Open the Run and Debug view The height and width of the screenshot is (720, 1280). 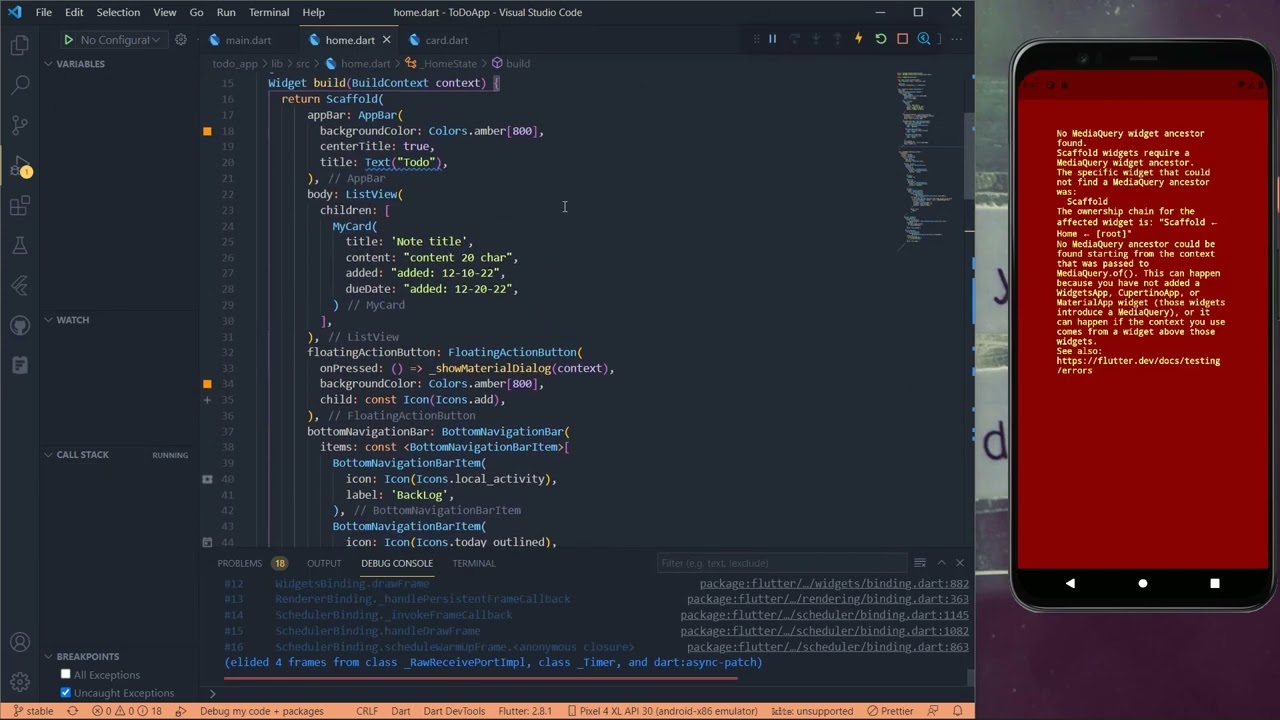tap(20, 166)
